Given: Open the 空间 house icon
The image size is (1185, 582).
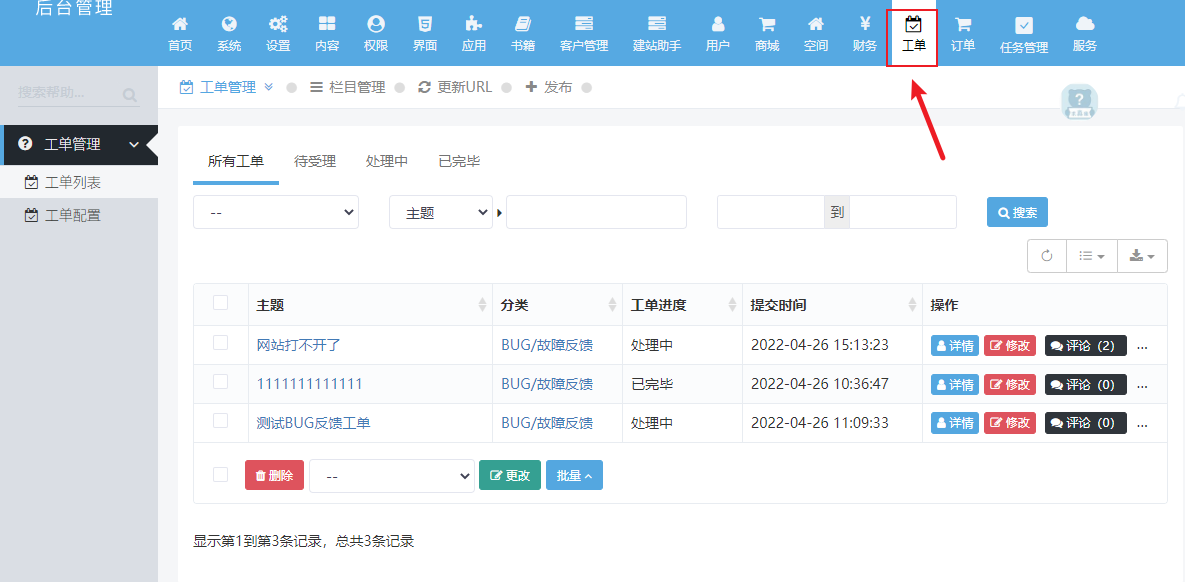Looking at the screenshot, I should tap(815, 24).
